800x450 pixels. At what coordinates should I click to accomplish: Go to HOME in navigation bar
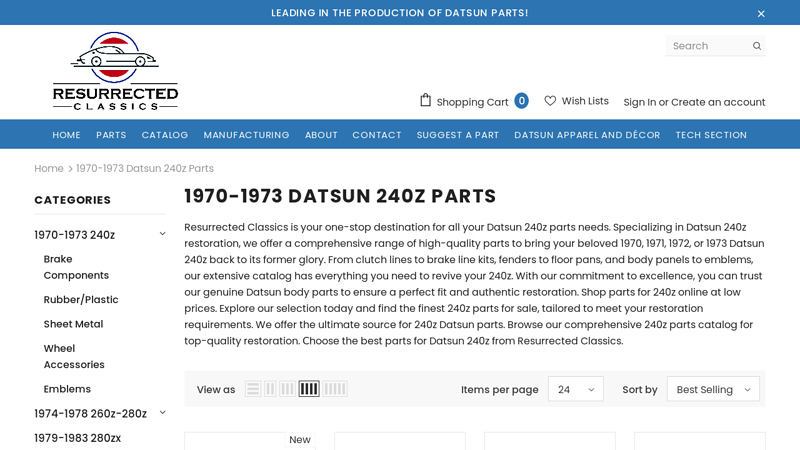click(x=66, y=135)
